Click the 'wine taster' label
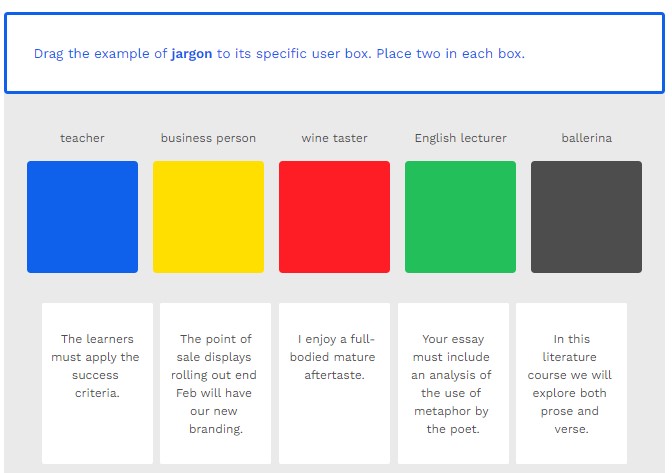Viewport: 672px width, 473px height. click(334, 138)
